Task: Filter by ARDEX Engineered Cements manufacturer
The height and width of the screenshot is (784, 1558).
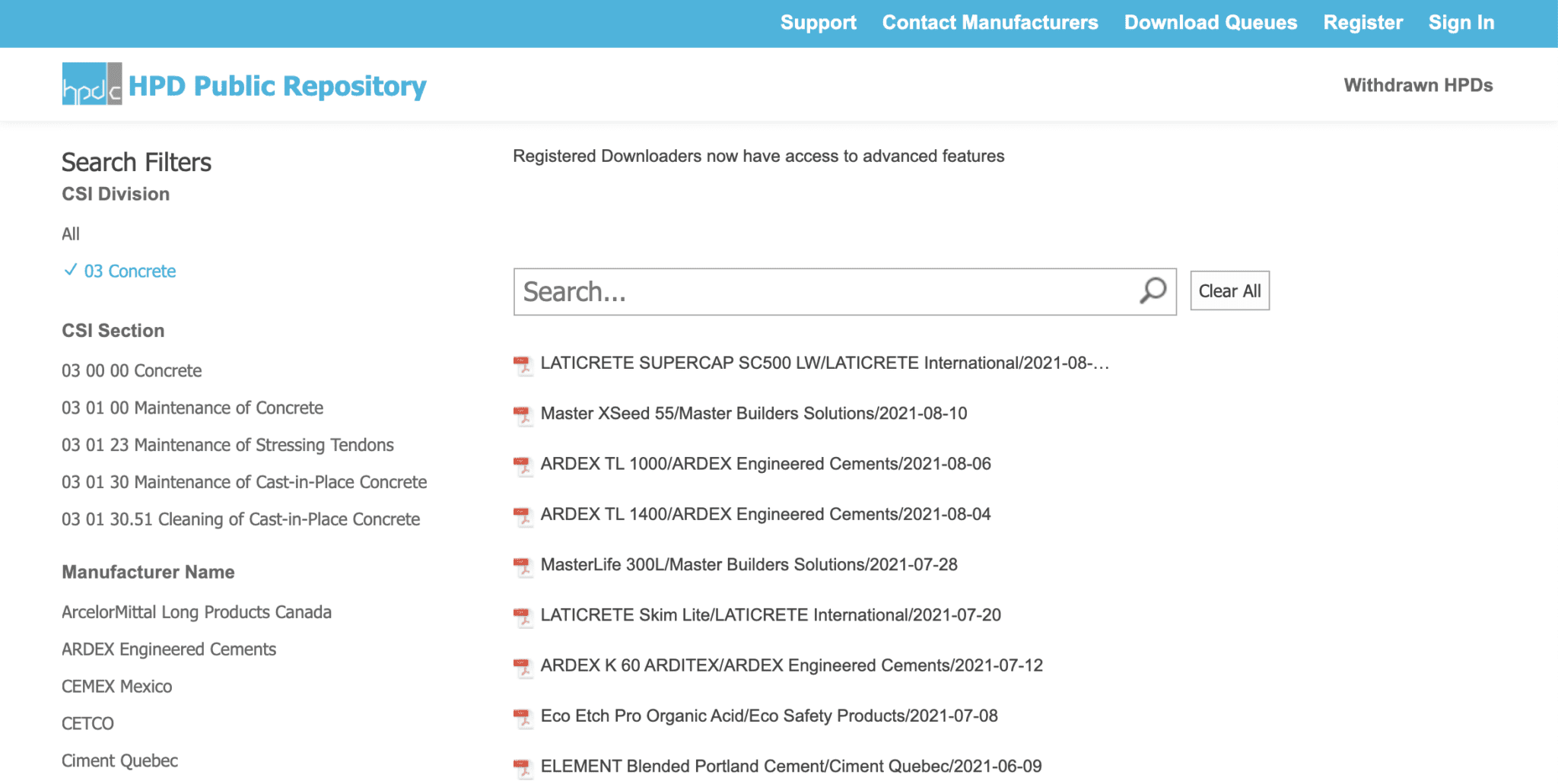Action: click(168, 649)
